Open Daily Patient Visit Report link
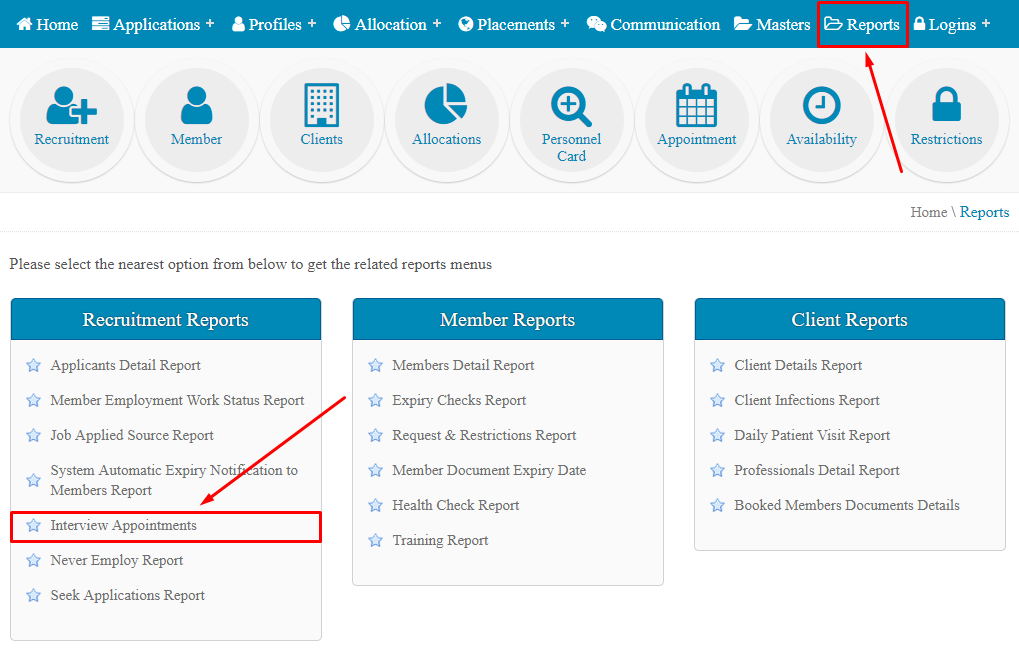This screenshot has height=654, width=1019. pyautogui.click(x=812, y=436)
